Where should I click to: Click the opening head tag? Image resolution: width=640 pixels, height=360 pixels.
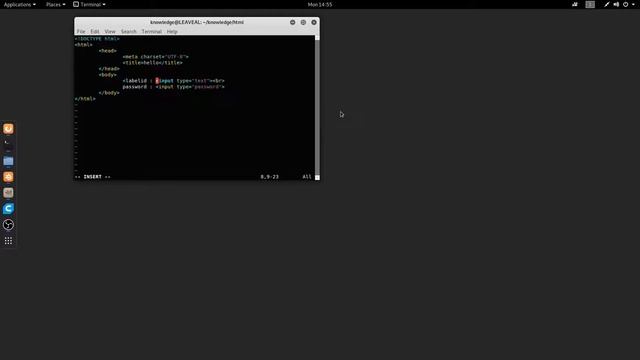[108, 51]
